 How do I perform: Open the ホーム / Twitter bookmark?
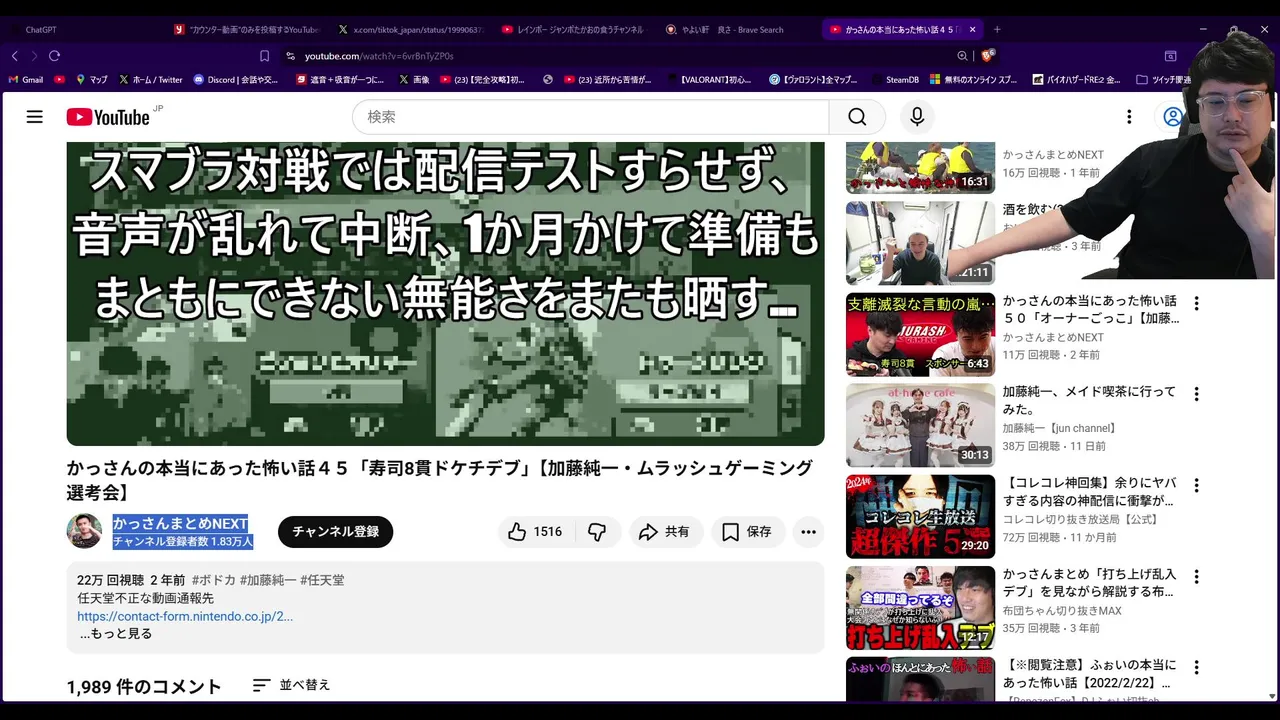[x=151, y=80]
